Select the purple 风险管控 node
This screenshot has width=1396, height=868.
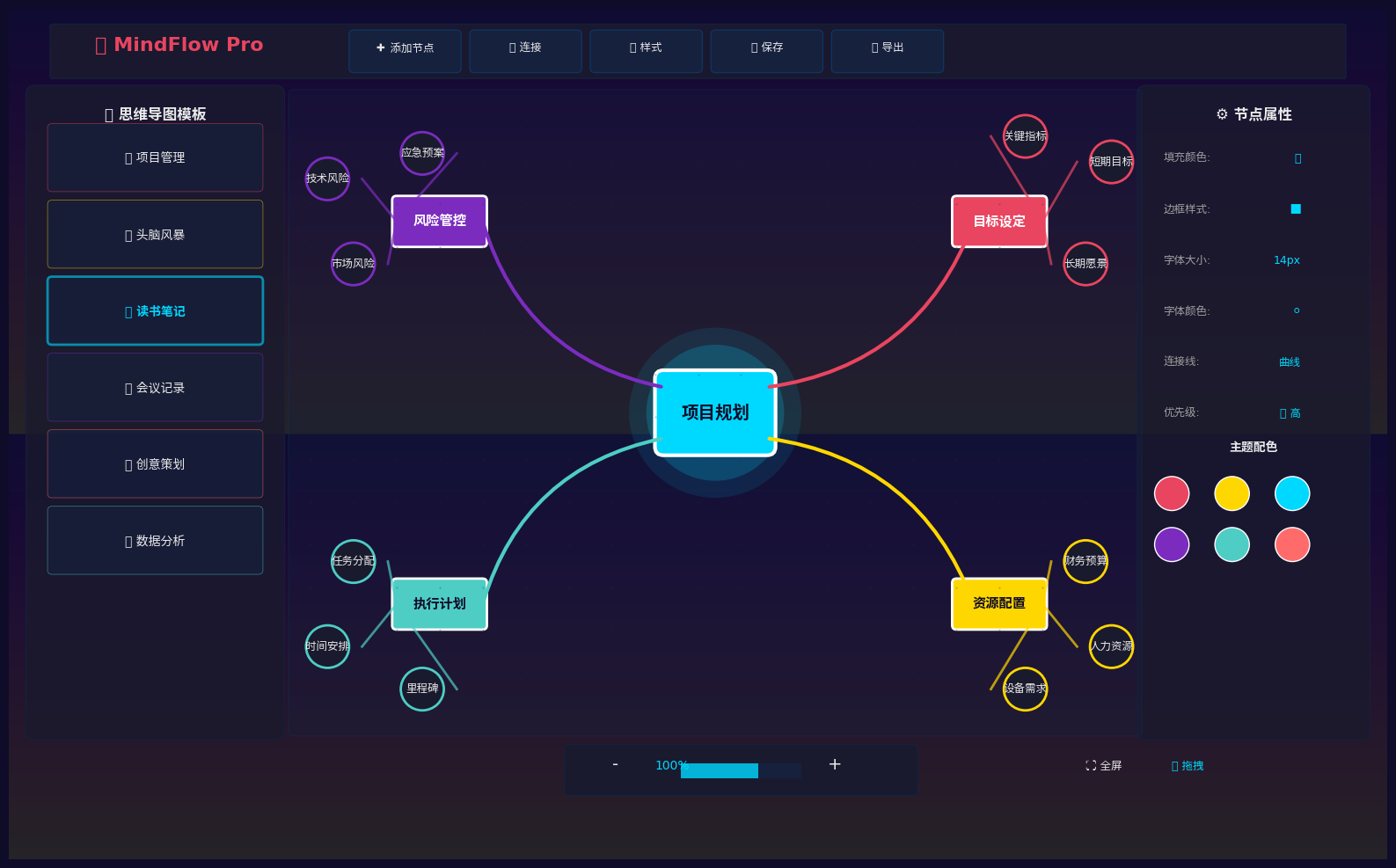[439, 221]
